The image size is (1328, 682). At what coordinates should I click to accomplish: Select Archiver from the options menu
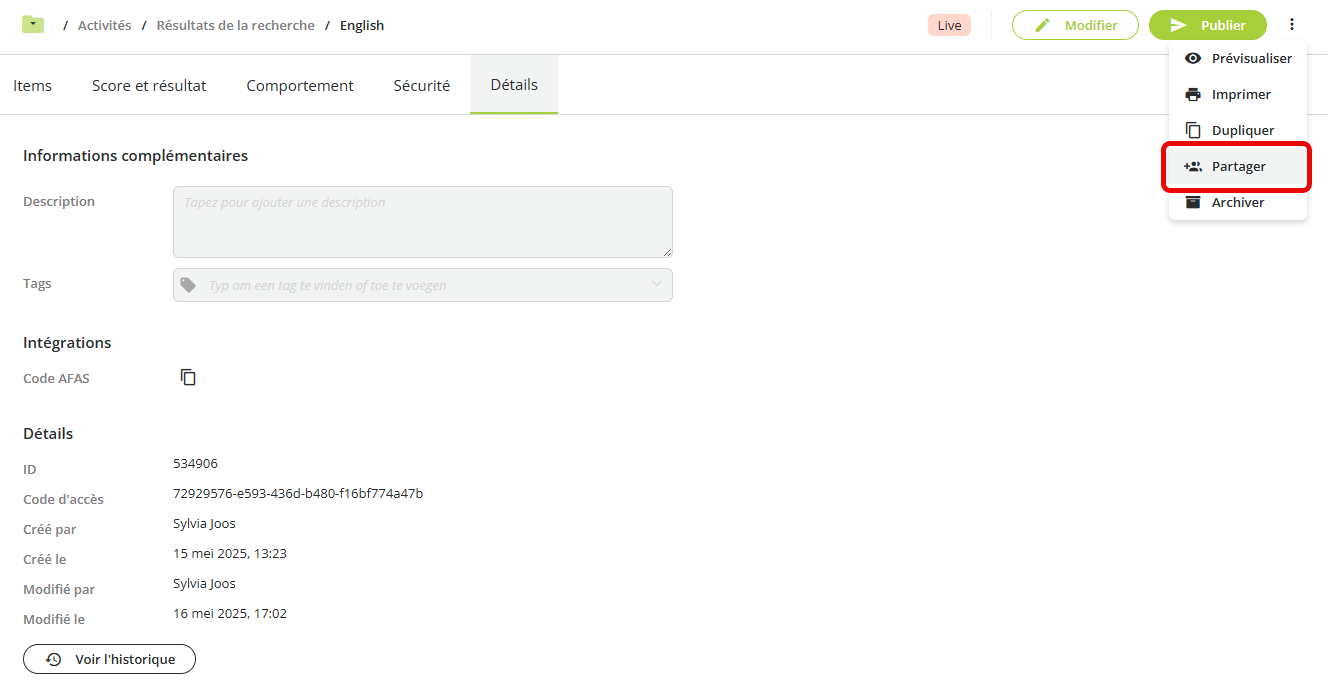[1238, 202]
